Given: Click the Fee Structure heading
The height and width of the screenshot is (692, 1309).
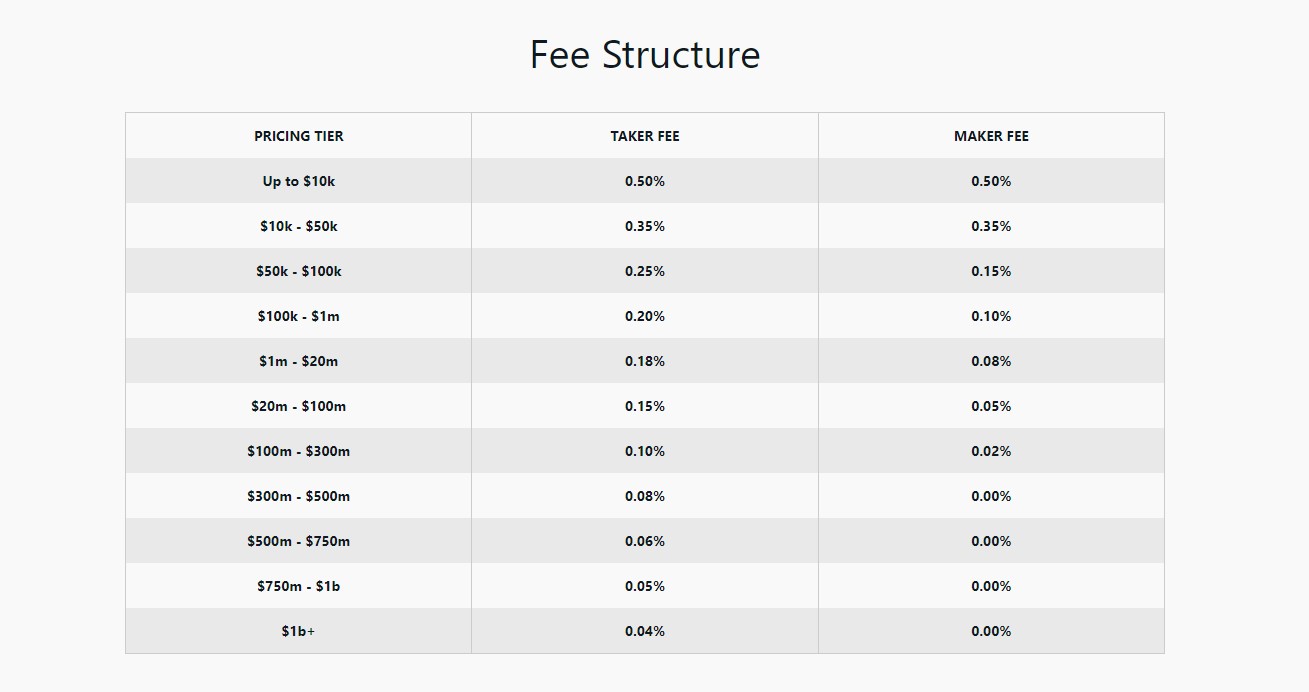Looking at the screenshot, I should pos(645,54).
